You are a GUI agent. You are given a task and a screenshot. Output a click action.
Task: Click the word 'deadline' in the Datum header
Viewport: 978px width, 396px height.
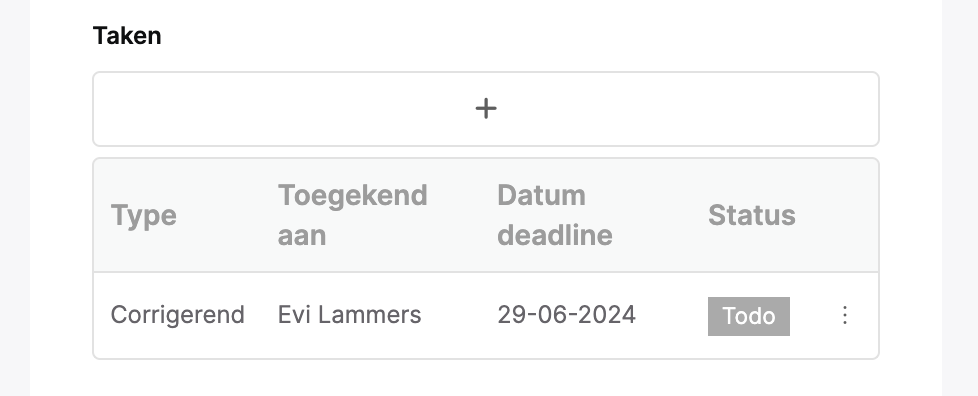pyautogui.click(x=554, y=236)
